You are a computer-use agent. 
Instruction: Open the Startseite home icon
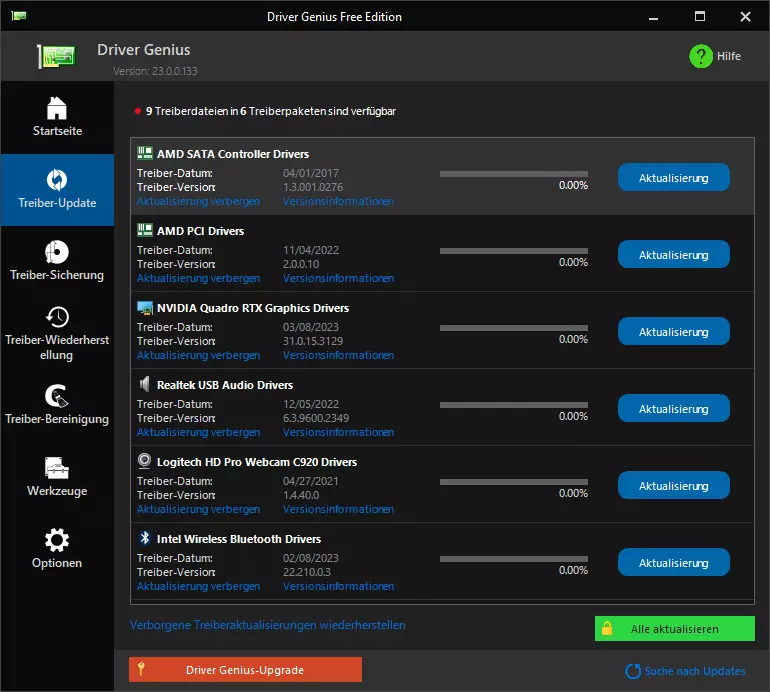57,108
